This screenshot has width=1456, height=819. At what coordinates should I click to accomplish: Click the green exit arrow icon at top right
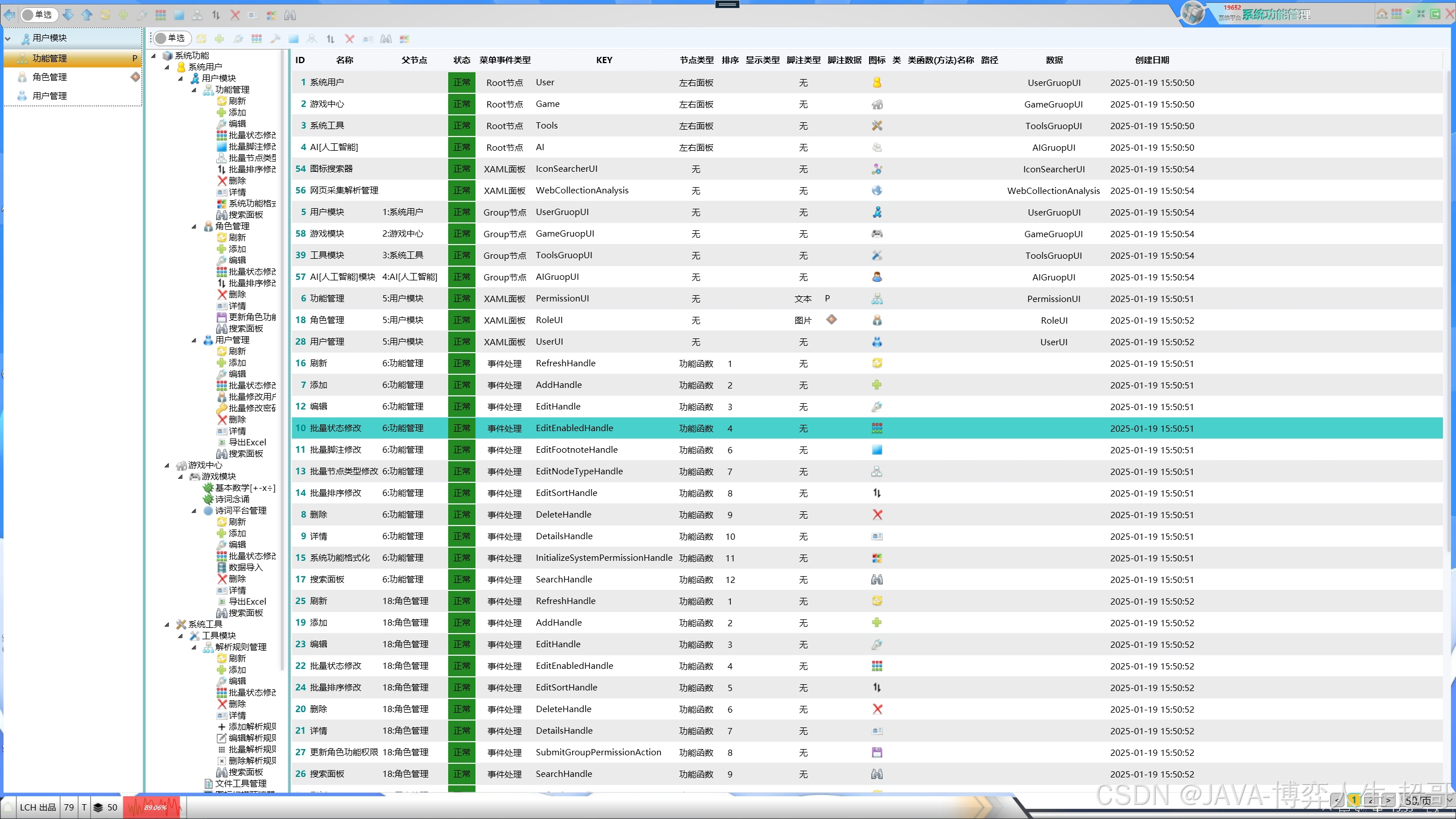point(1435,14)
